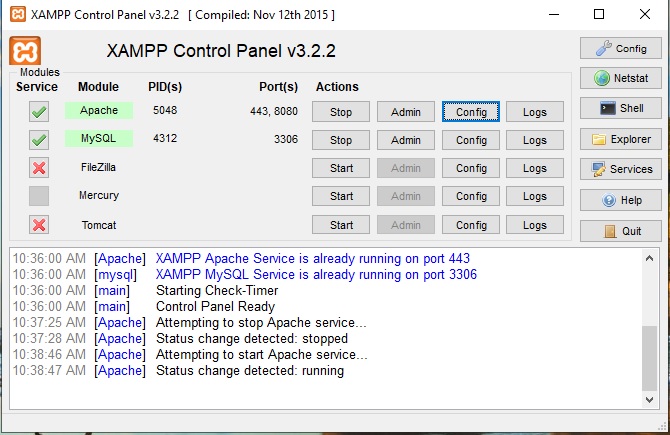This screenshot has height=435, width=670.
Task: Launch the Shell terminal button
Action: (620, 108)
